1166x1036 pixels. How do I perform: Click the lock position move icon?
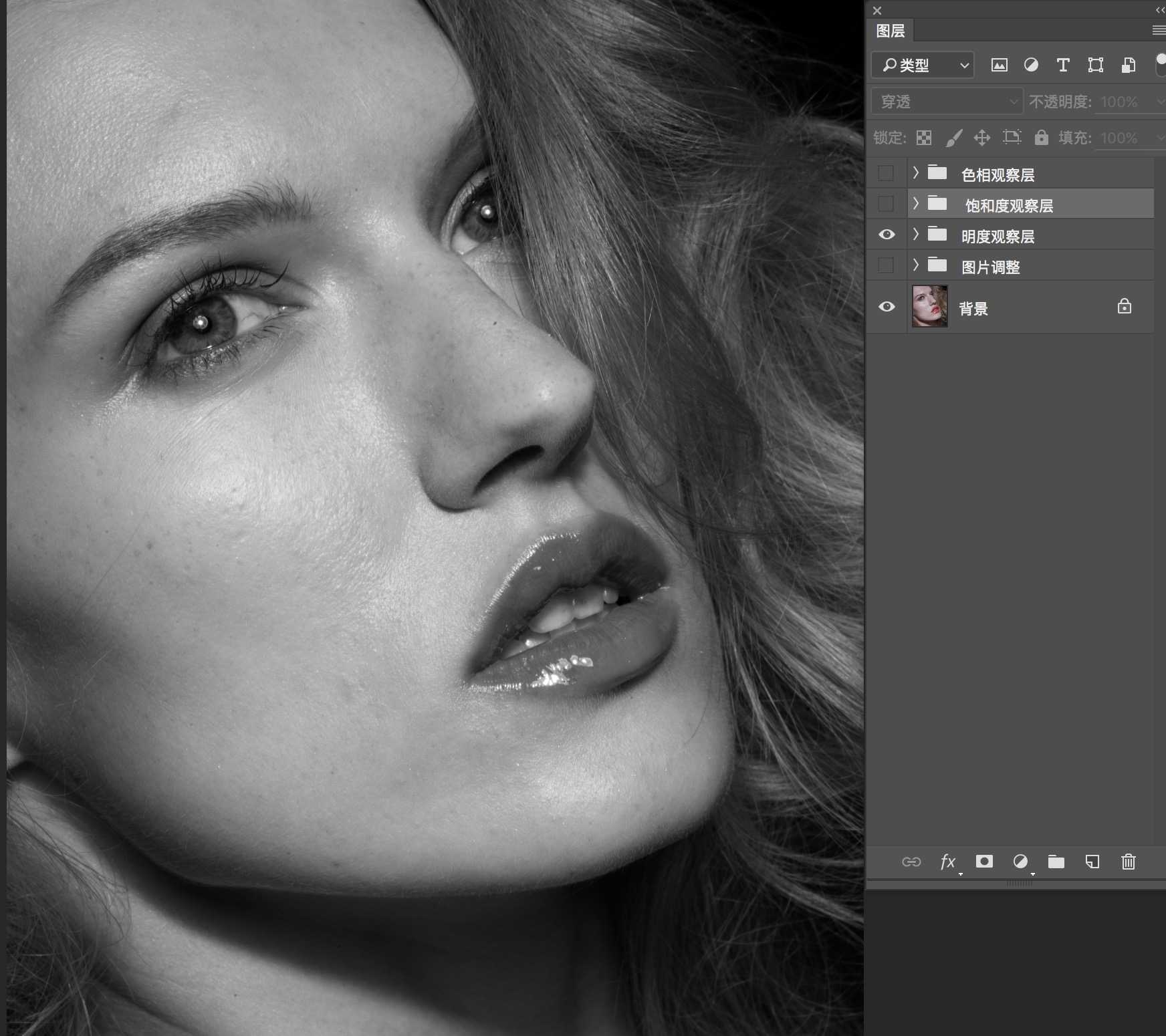tap(981, 138)
